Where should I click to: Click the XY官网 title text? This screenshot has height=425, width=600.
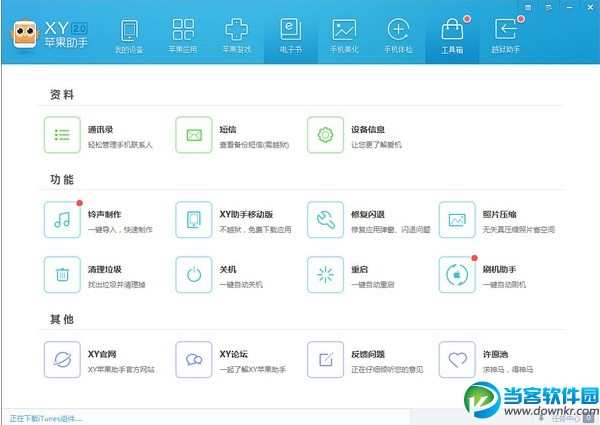102,355
